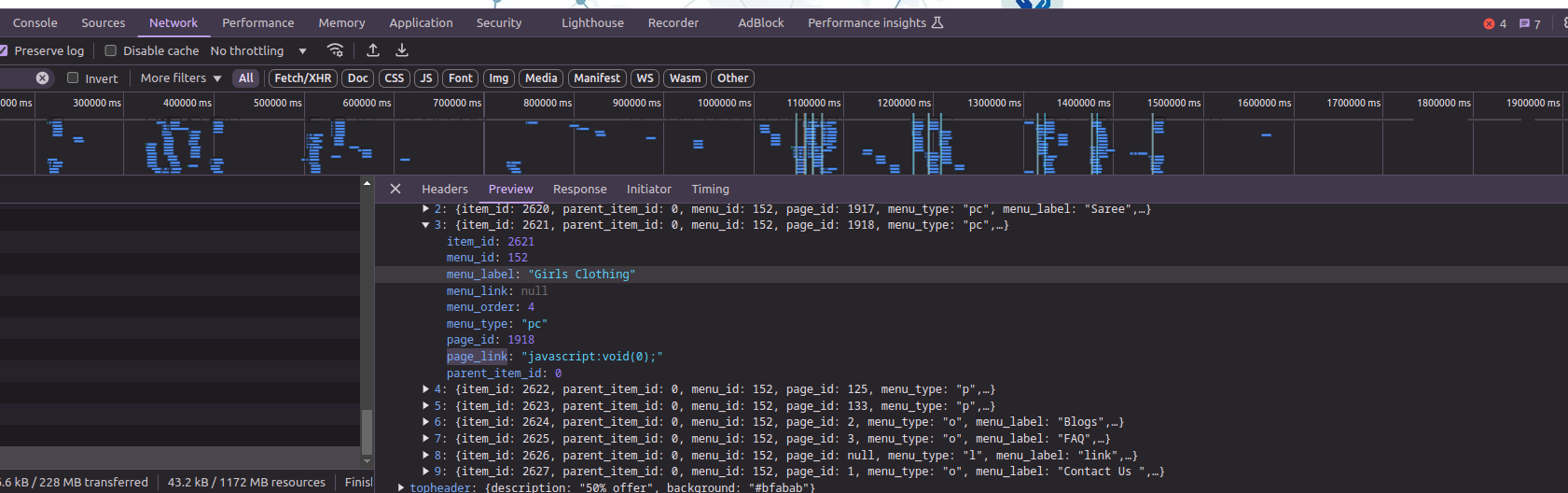The image size is (1568, 493).
Task: Open the Lighthouse tab
Action: (592, 22)
